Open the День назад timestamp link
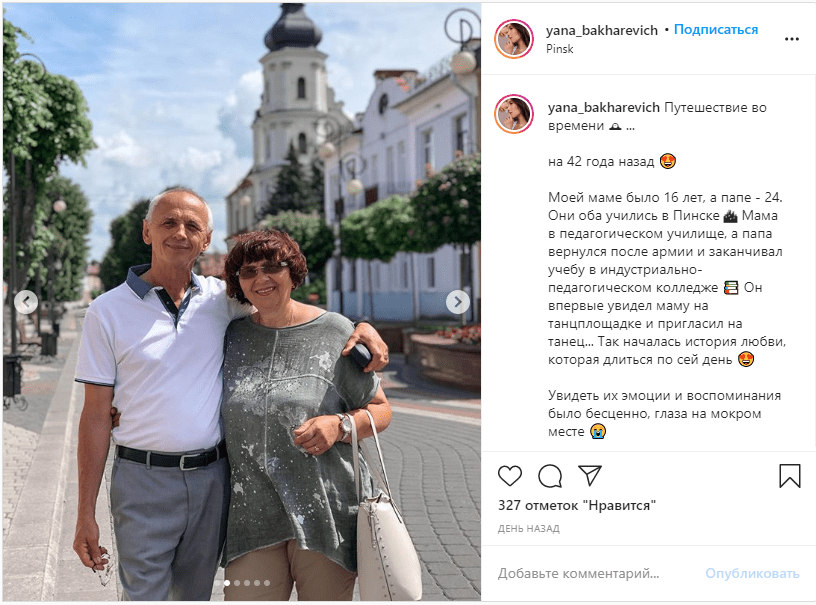Screen dimensions: 816x605 (x=528, y=529)
